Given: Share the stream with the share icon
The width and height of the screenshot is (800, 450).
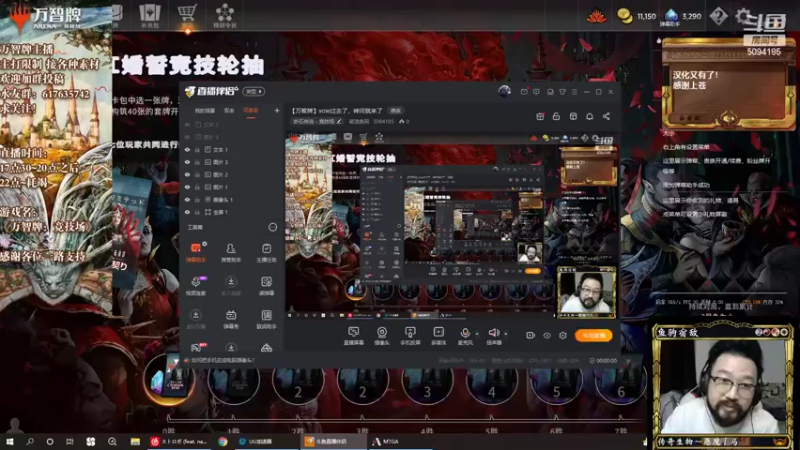Looking at the screenshot, I should coord(606,116).
